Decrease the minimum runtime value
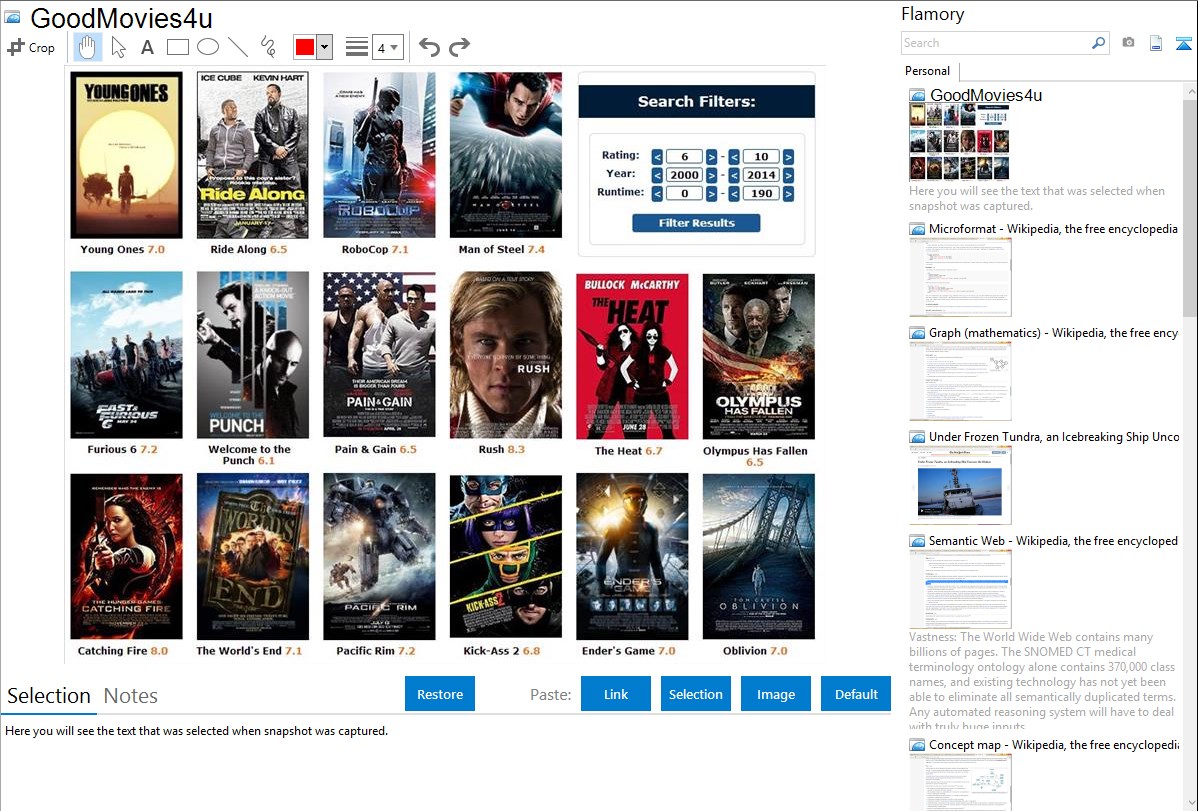The height and width of the screenshot is (811, 1198). coord(657,193)
